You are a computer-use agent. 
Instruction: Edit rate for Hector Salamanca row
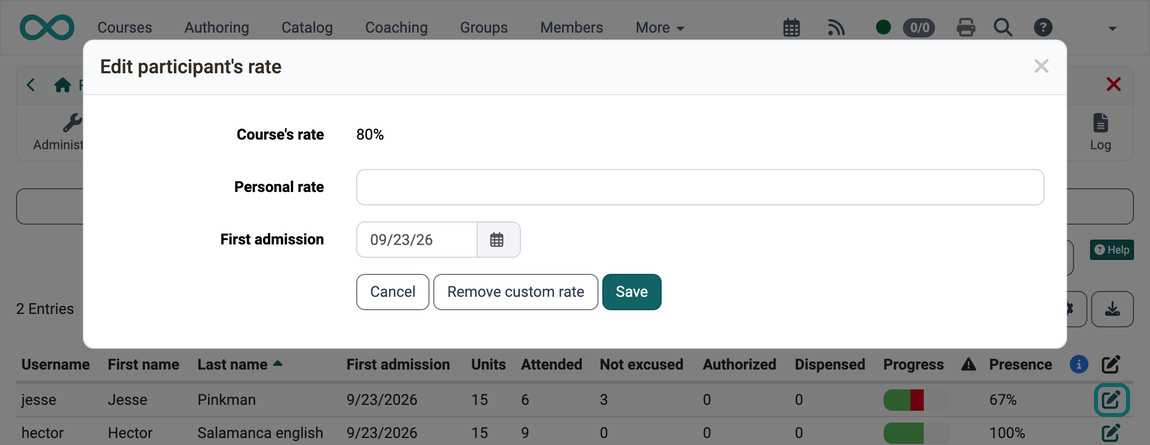[x=1111, y=433]
